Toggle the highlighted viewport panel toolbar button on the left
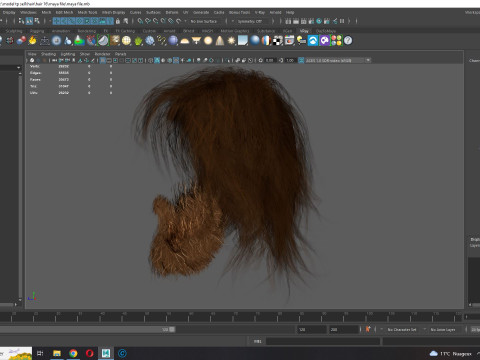Image resolution: width=480 pixels, height=360 pixels. 103,60
